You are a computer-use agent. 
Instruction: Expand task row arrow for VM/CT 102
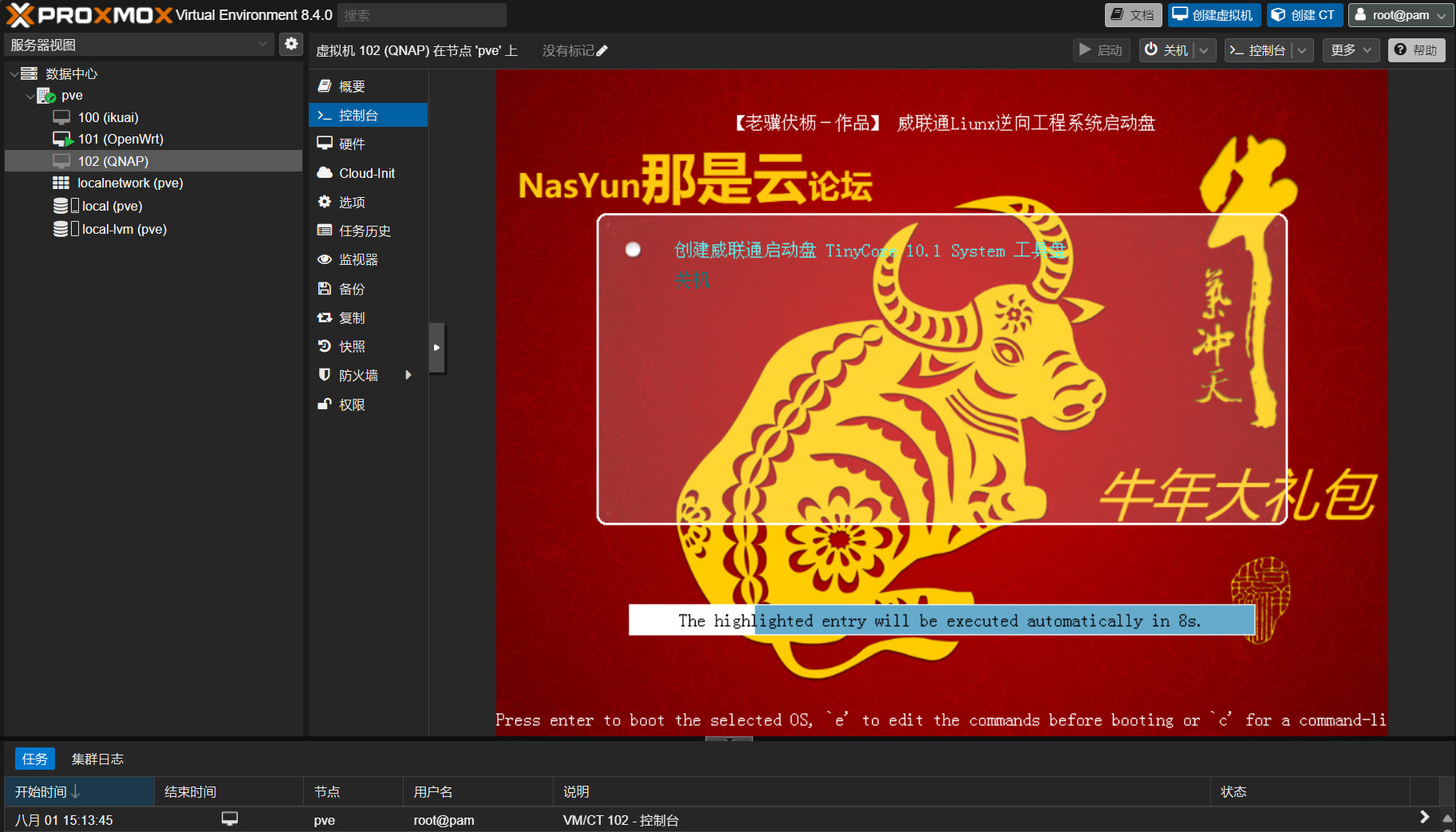[x=1424, y=817]
